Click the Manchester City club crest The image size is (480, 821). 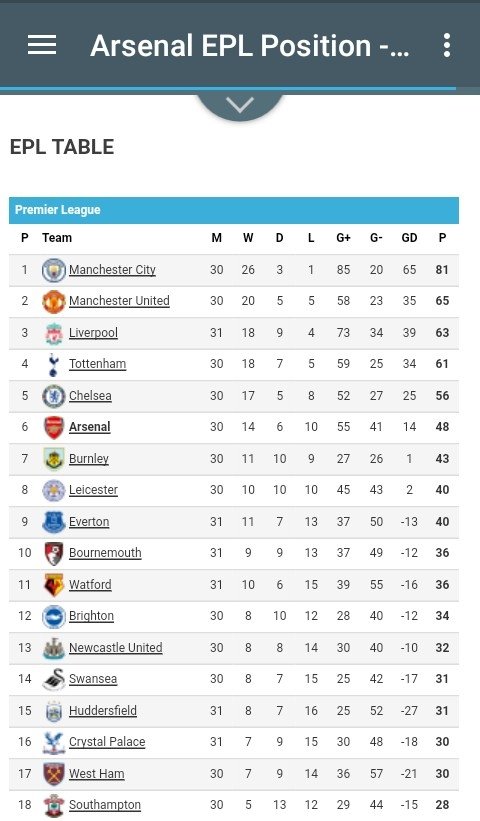pyautogui.click(x=53, y=270)
